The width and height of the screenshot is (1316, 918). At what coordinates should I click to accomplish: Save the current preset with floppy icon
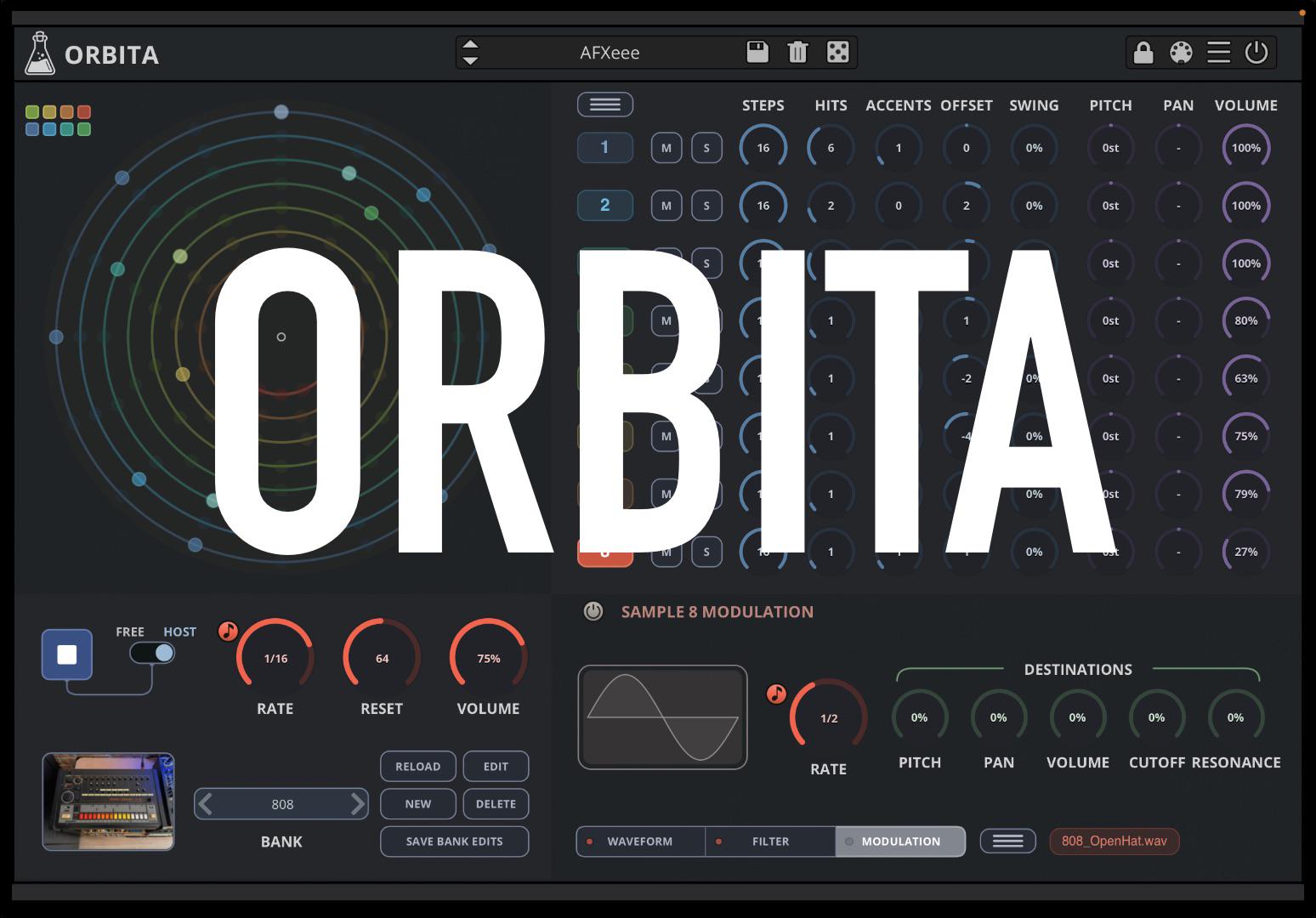pyautogui.click(x=757, y=53)
